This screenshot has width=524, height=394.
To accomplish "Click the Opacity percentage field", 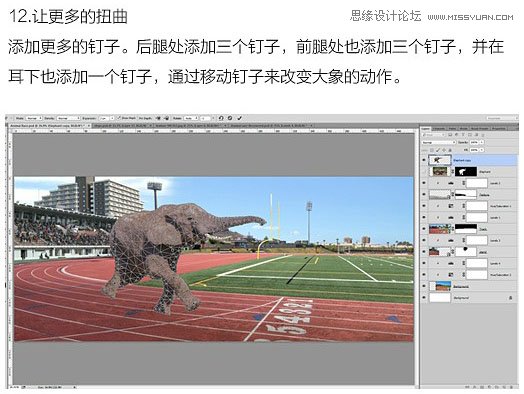I will pyautogui.click(x=474, y=142).
